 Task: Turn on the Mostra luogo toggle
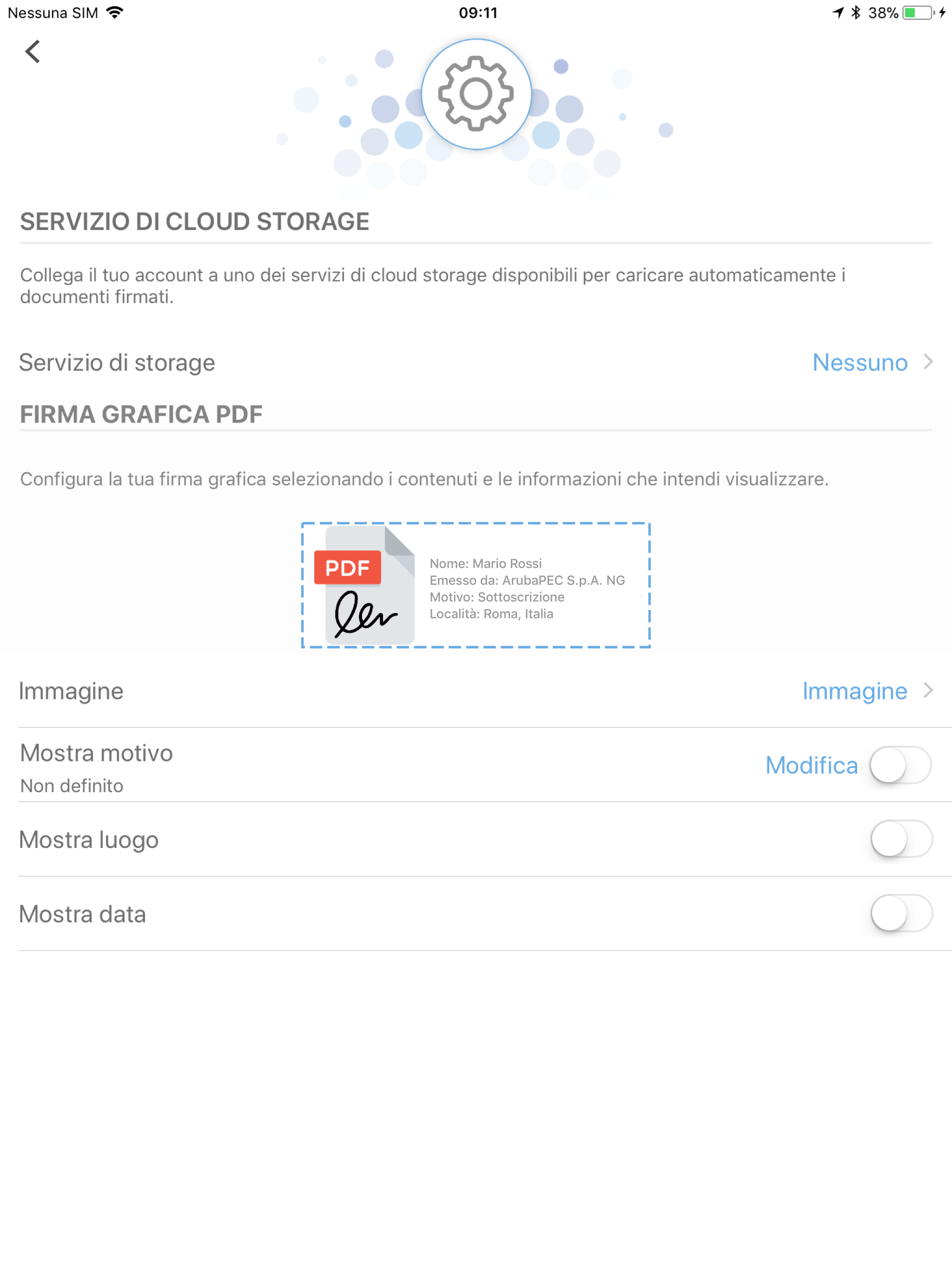(x=901, y=839)
